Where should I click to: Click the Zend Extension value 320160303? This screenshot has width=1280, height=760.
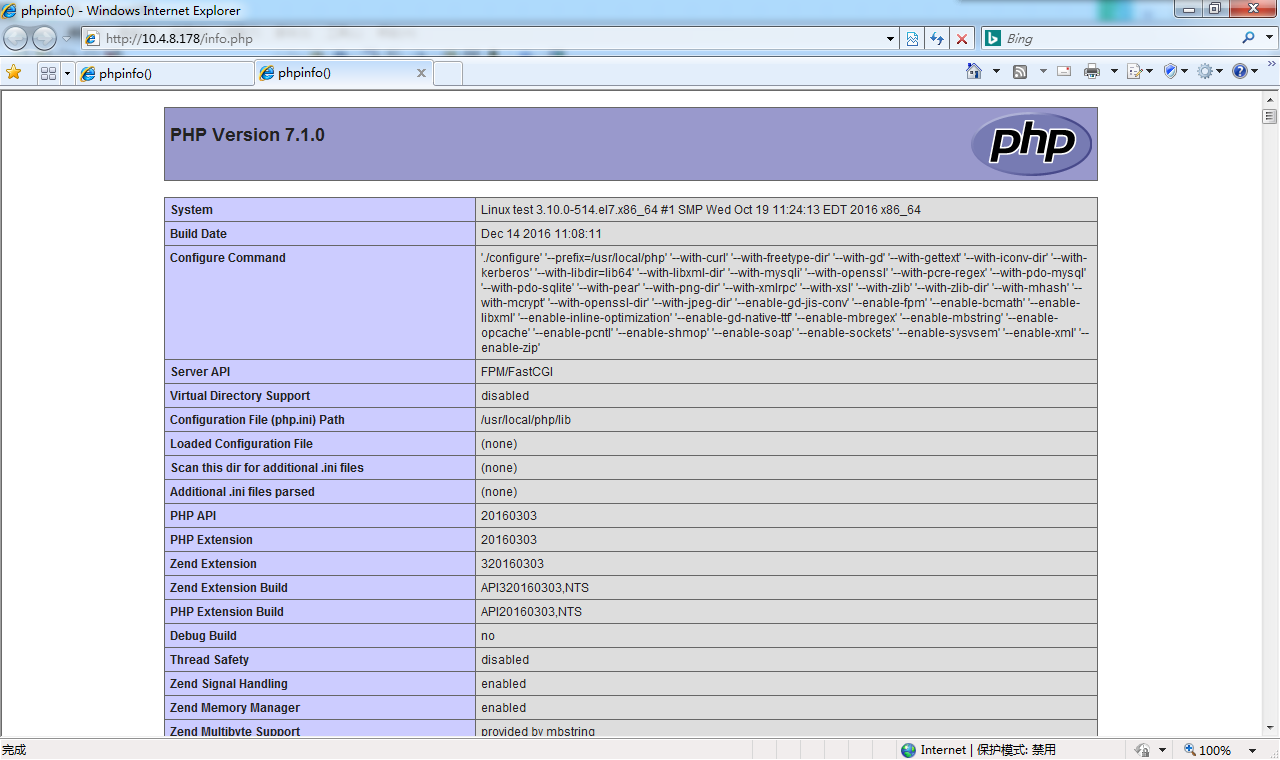pyautogui.click(x=512, y=564)
